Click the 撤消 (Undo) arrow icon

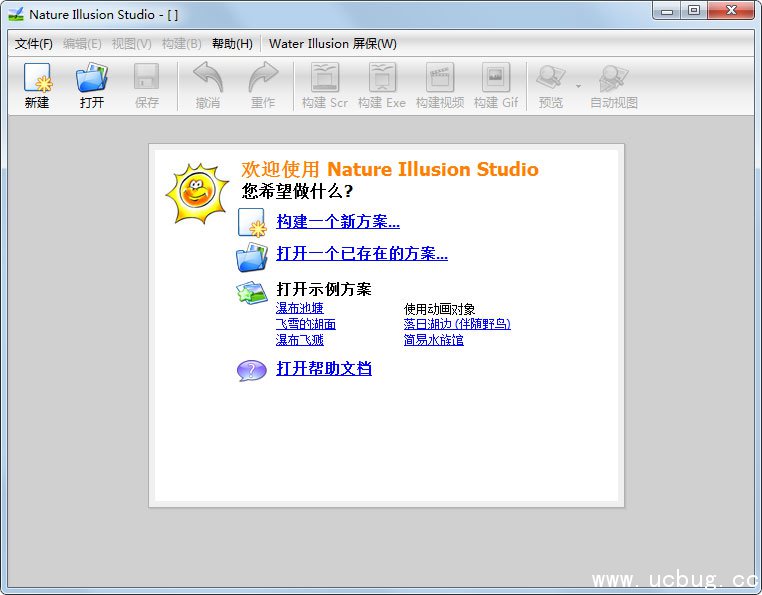208,79
